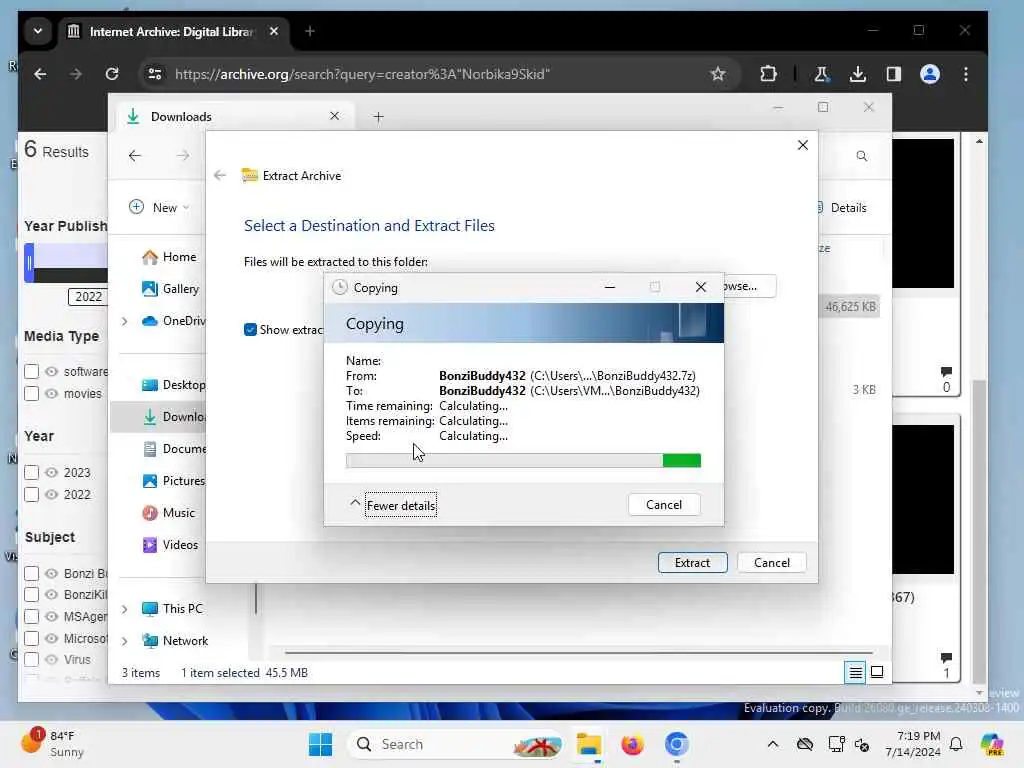The width and height of the screenshot is (1024, 768).
Task: Select Pictures in the navigation pane
Action: [x=174, y=481]
